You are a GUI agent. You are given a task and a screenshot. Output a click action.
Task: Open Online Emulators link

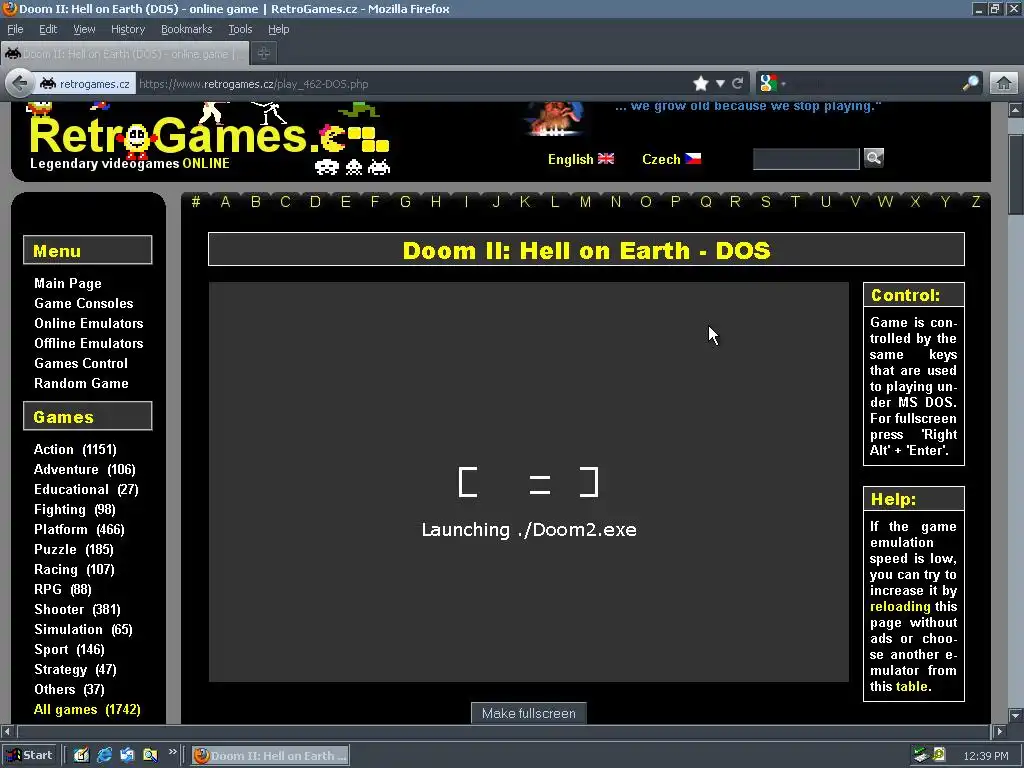(x=89, y=323)
